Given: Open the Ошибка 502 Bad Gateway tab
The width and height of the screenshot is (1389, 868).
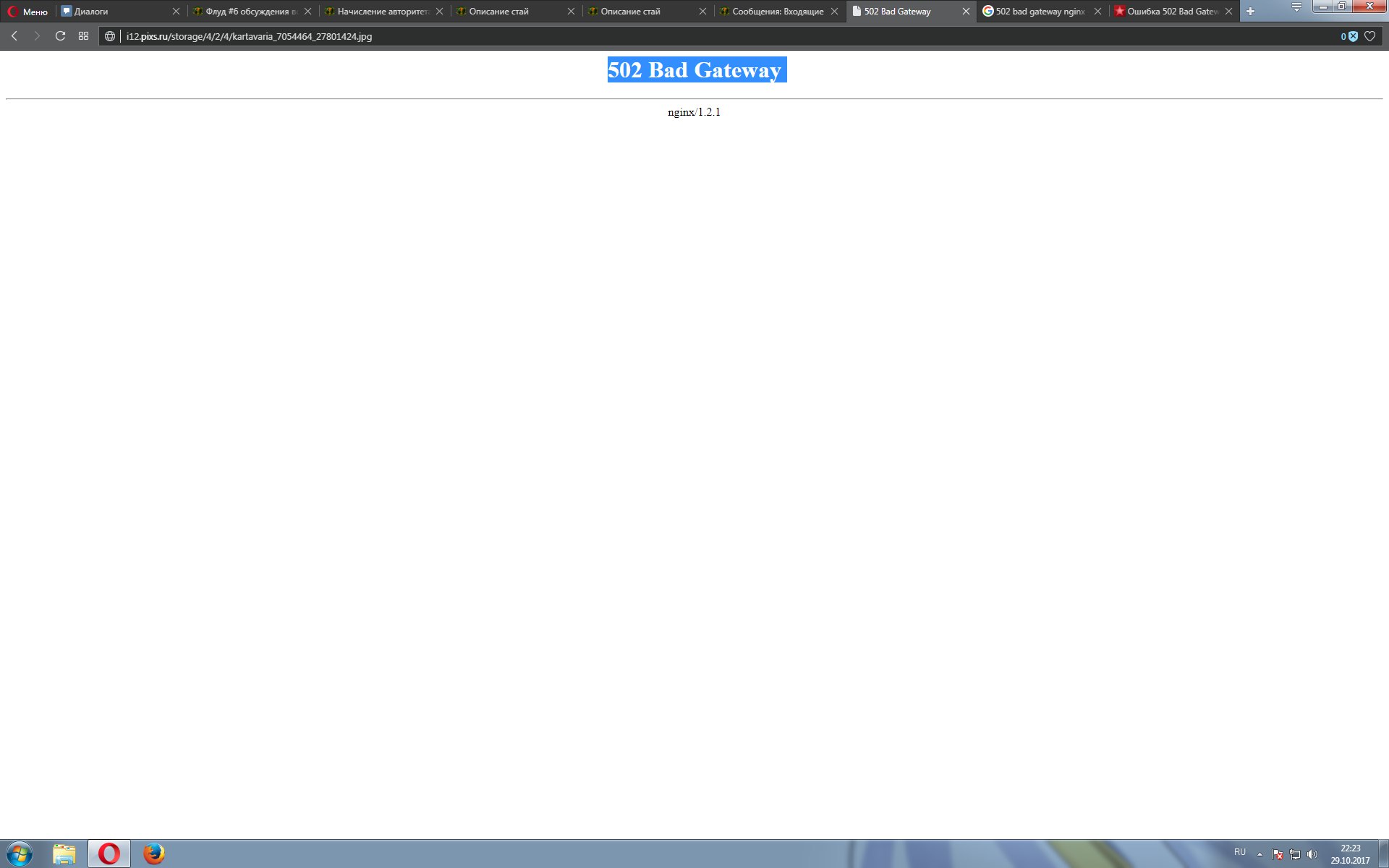Looking at the screenshot, I should click(x=1173, y=12).
